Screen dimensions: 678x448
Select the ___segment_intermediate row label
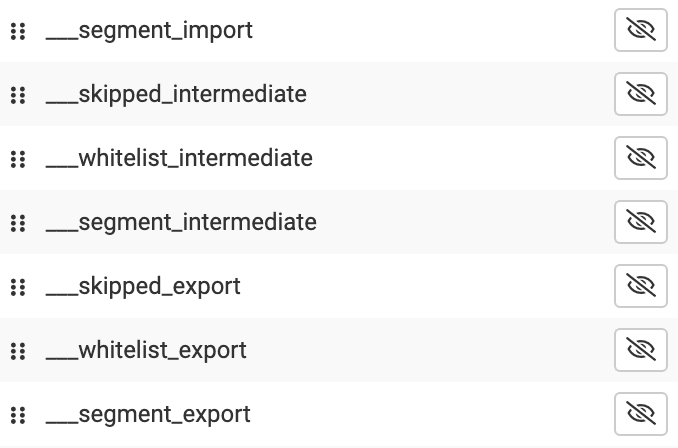coord(181,223)
